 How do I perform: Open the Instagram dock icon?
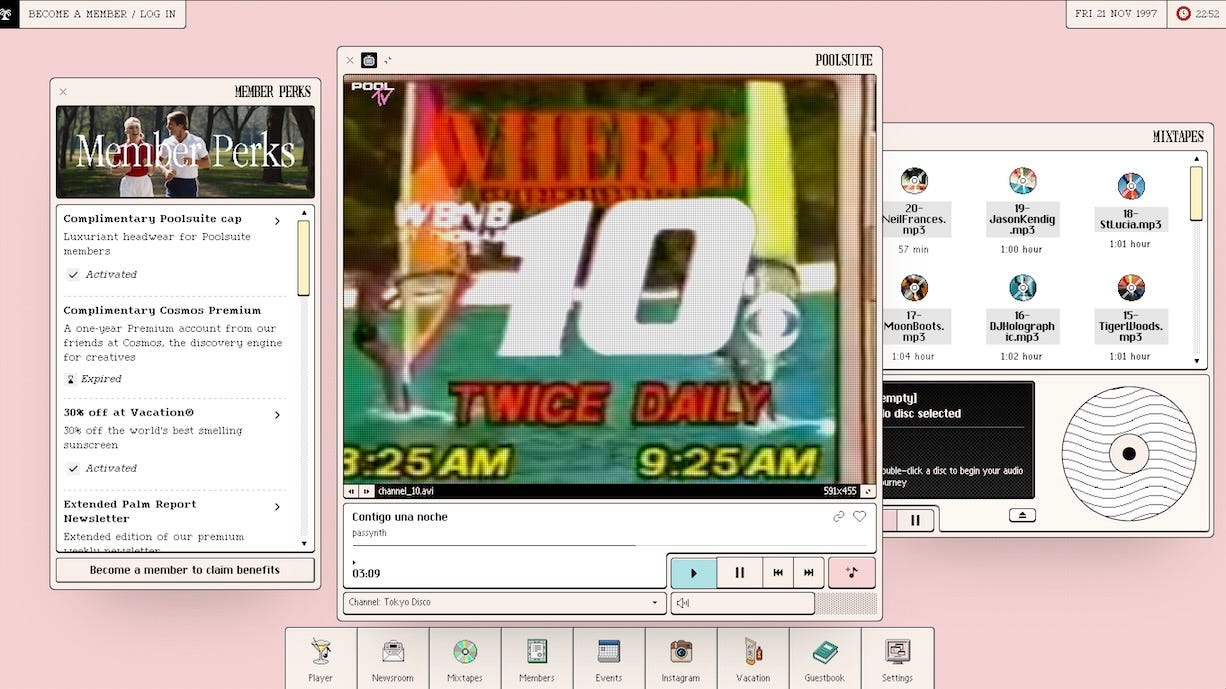(x=681, y=658)
